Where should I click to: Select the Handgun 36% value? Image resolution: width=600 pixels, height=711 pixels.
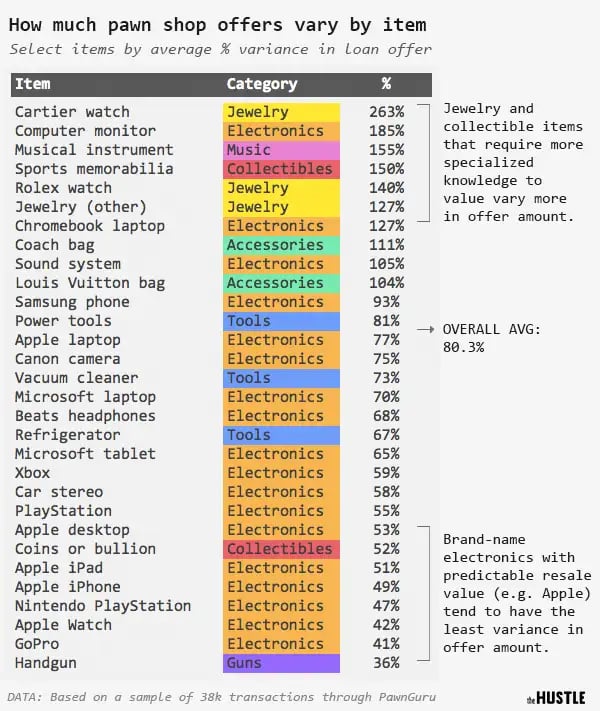386,663
